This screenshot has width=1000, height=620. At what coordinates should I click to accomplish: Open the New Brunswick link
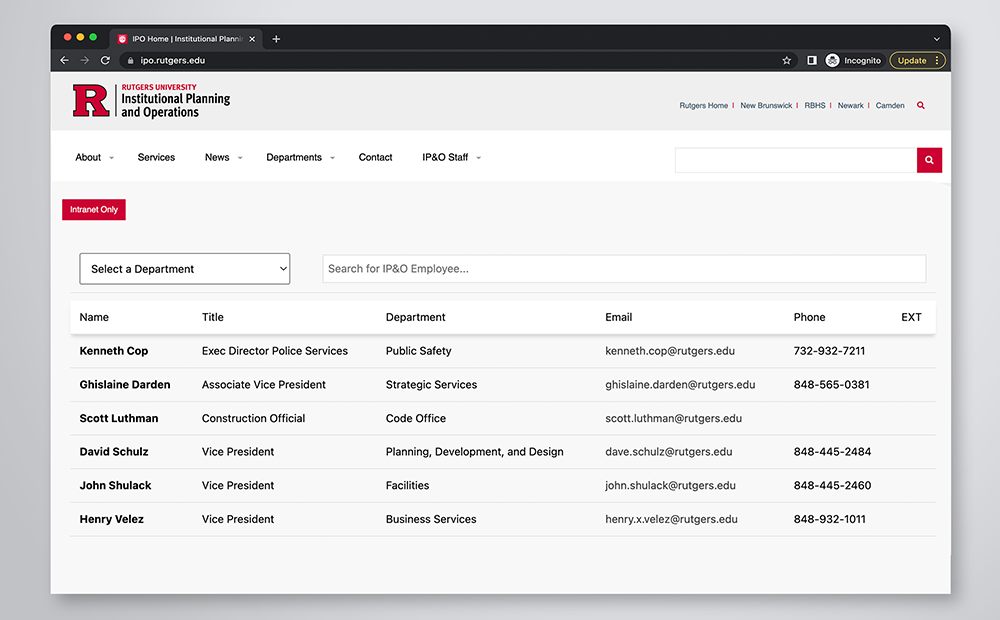click(x=766, y=106)
